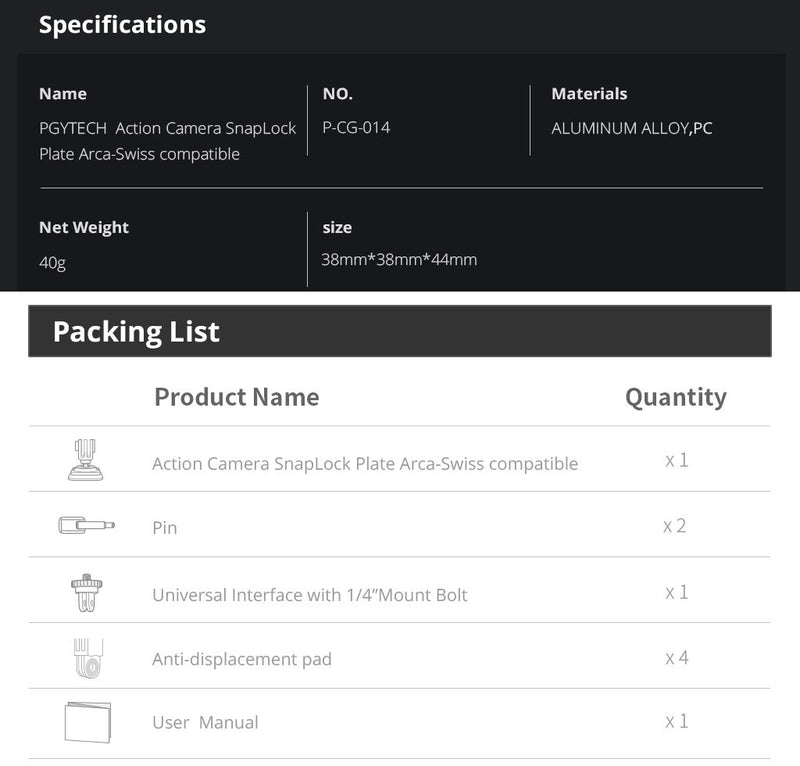Click the Net Weight label

(x=84, y=228)
